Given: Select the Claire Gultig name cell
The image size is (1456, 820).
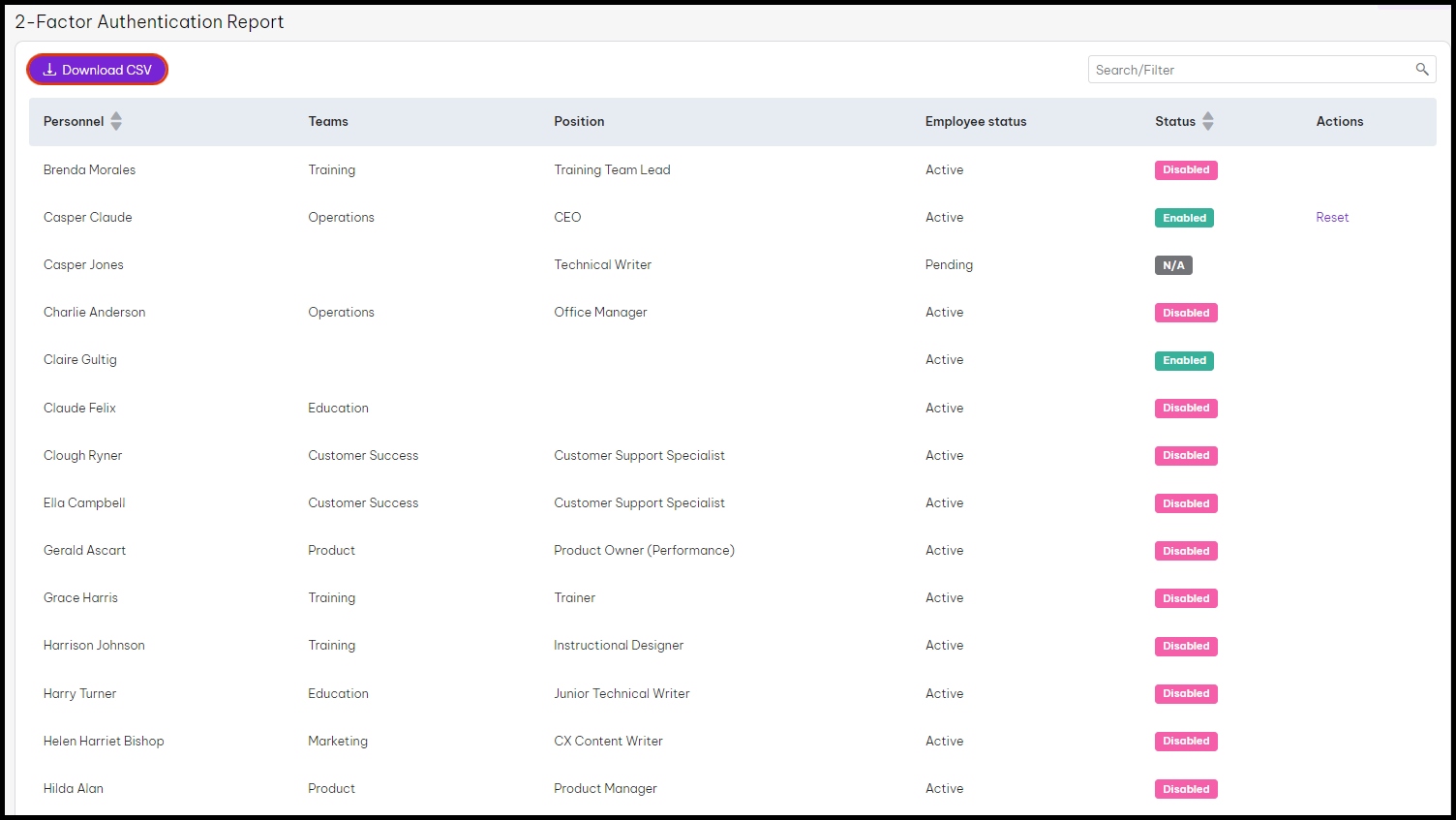Looking at the screenshot, I should coord(79,360).
